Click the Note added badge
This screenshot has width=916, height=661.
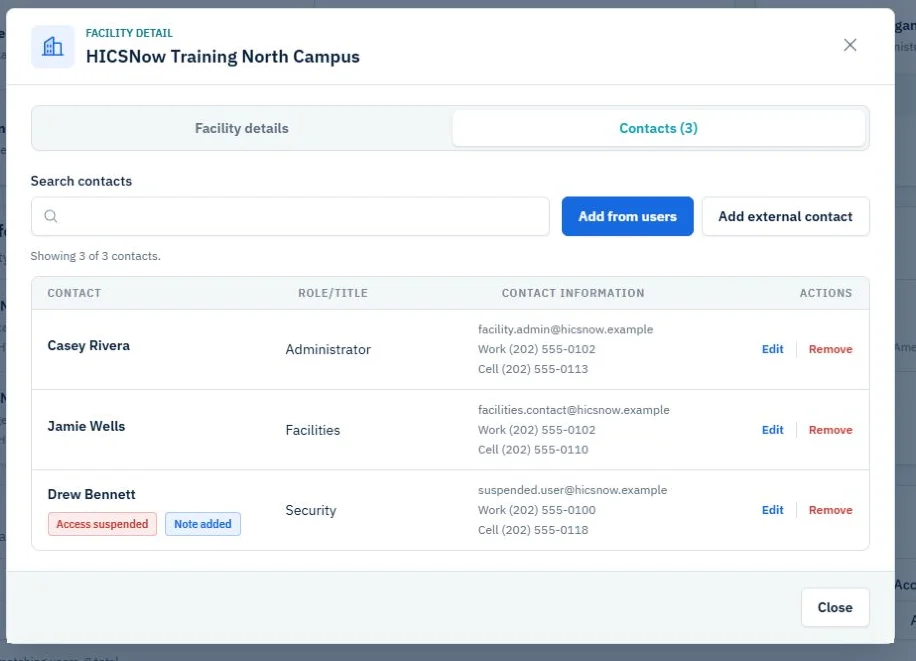(203, 524)
